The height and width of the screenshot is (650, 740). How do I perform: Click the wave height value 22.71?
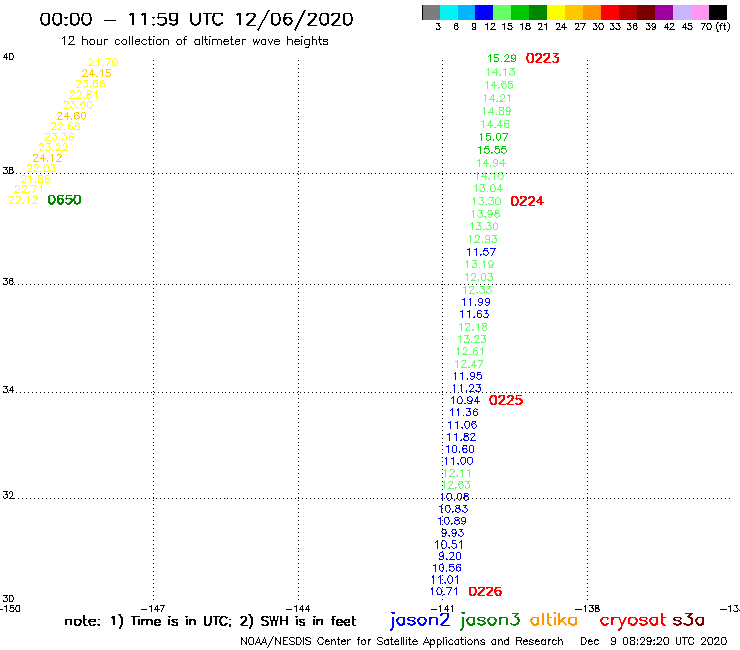tap(29, 189)
